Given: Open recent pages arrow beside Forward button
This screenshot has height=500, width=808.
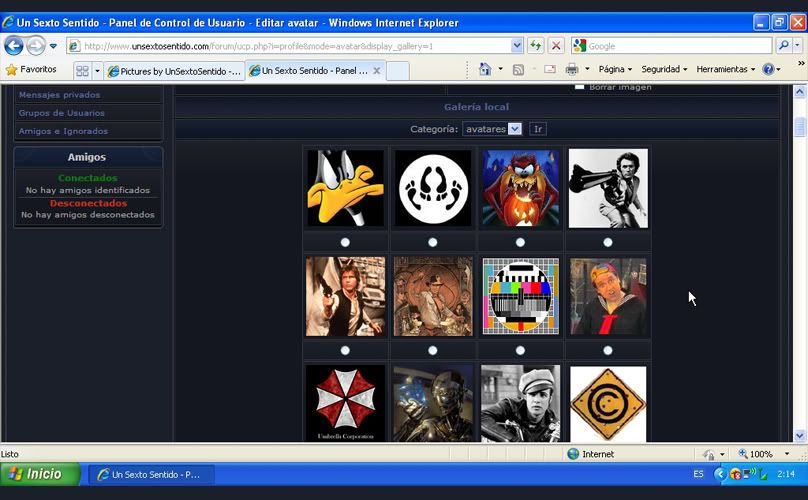Looking at the screenshot, I should coord(53,46).
